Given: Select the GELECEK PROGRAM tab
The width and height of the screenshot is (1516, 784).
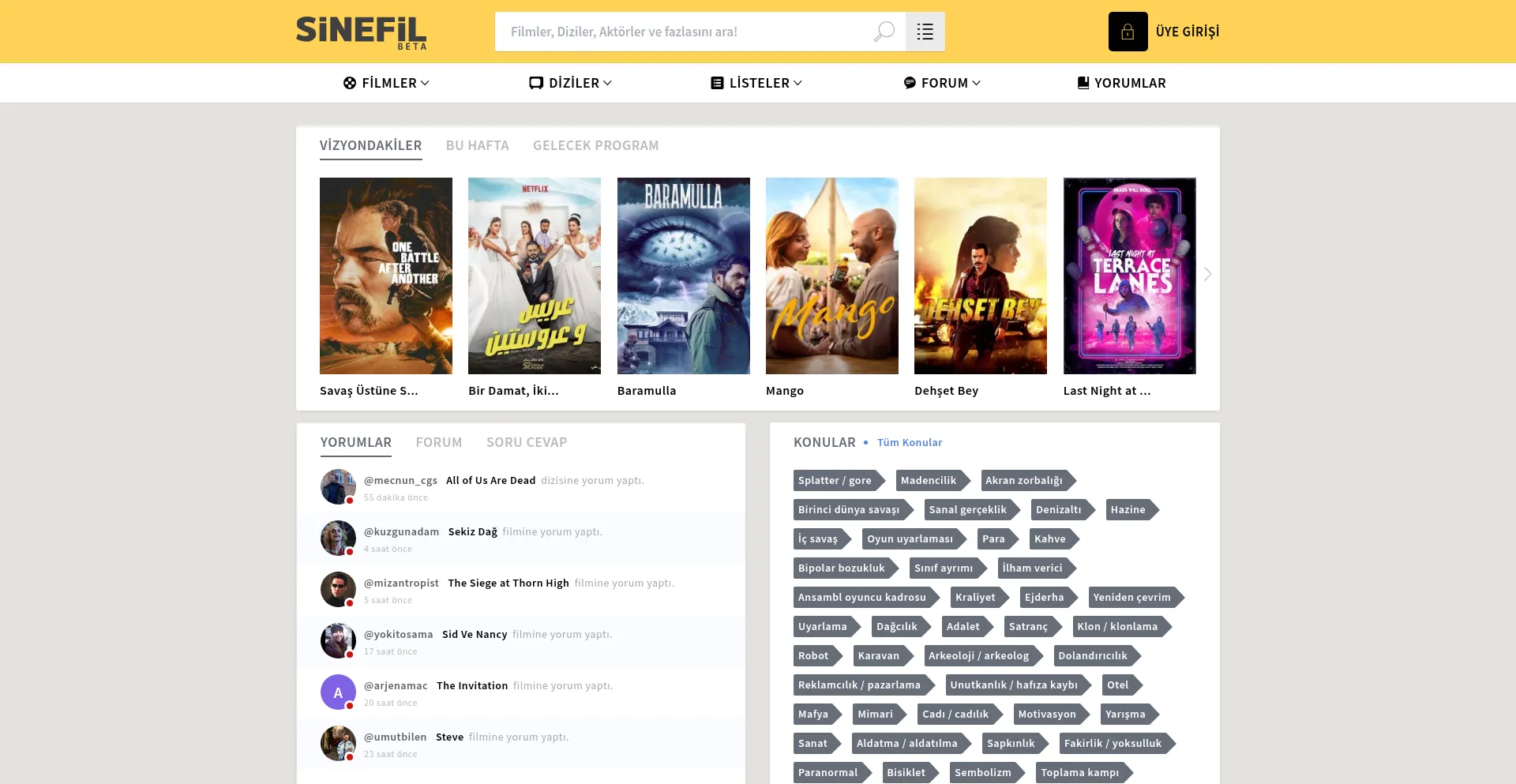Looking at the screenshot, I should pyautogui.click(x=595, y=145).
